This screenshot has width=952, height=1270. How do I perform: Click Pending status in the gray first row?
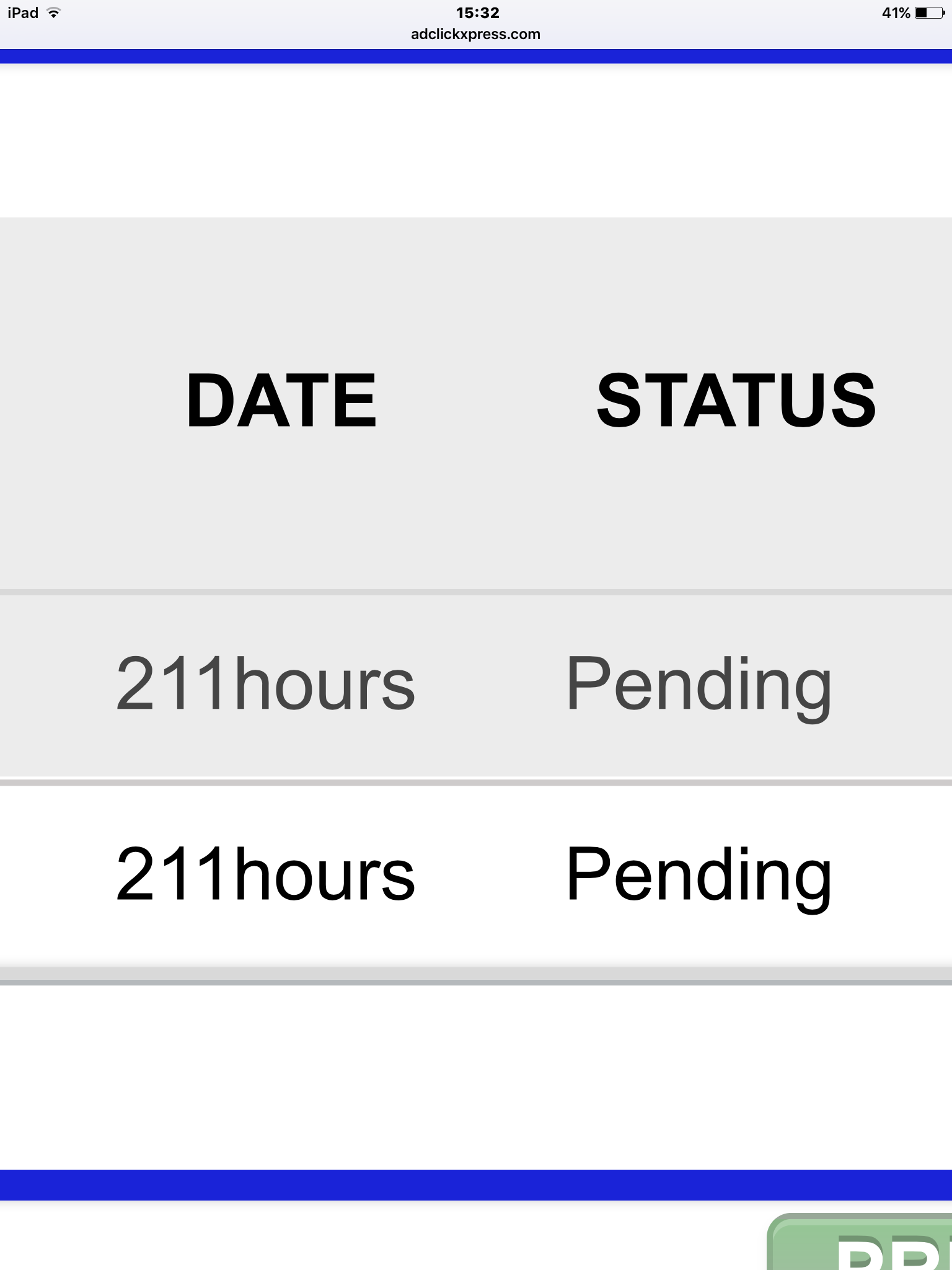click(x=699, y=684)
